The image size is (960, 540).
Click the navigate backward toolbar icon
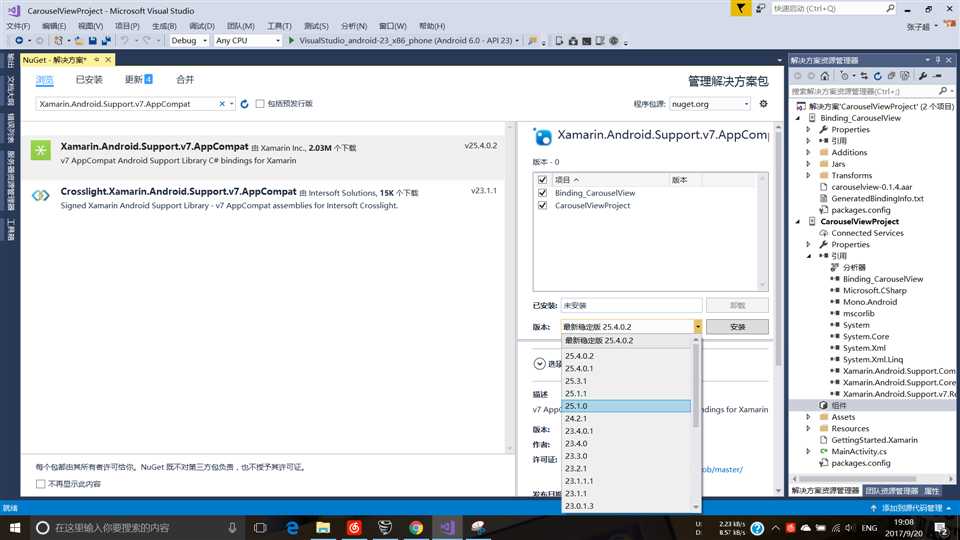(x=19, y=40)
